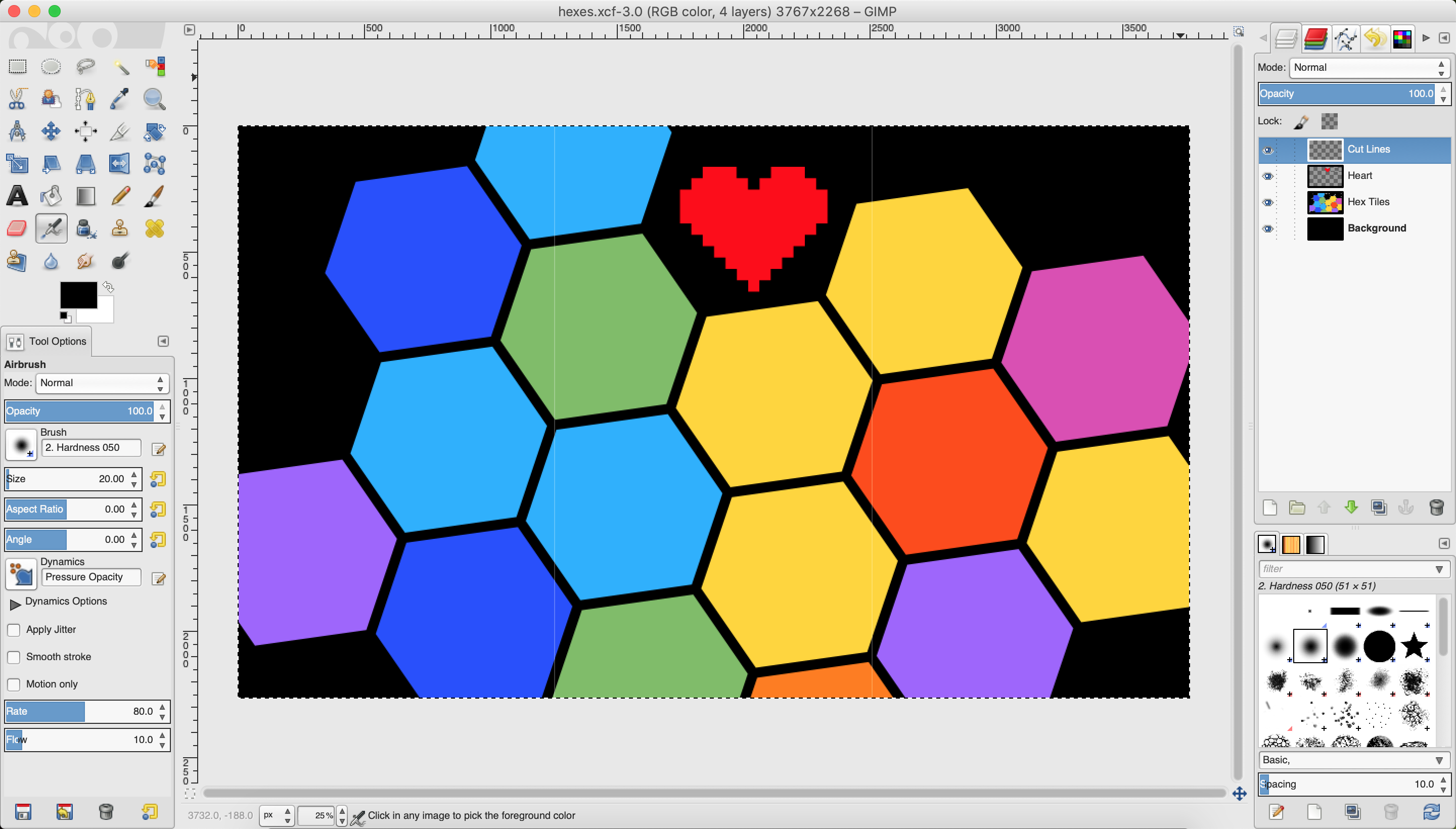Screen dimensions: 1456x829
Task: Select the Clone stamp tool
Action: (120, 229)
